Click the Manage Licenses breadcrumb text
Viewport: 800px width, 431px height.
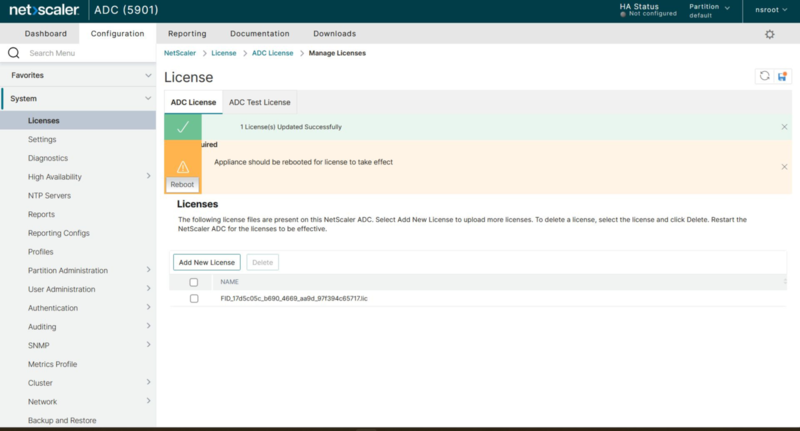click(x=337, y=53)
